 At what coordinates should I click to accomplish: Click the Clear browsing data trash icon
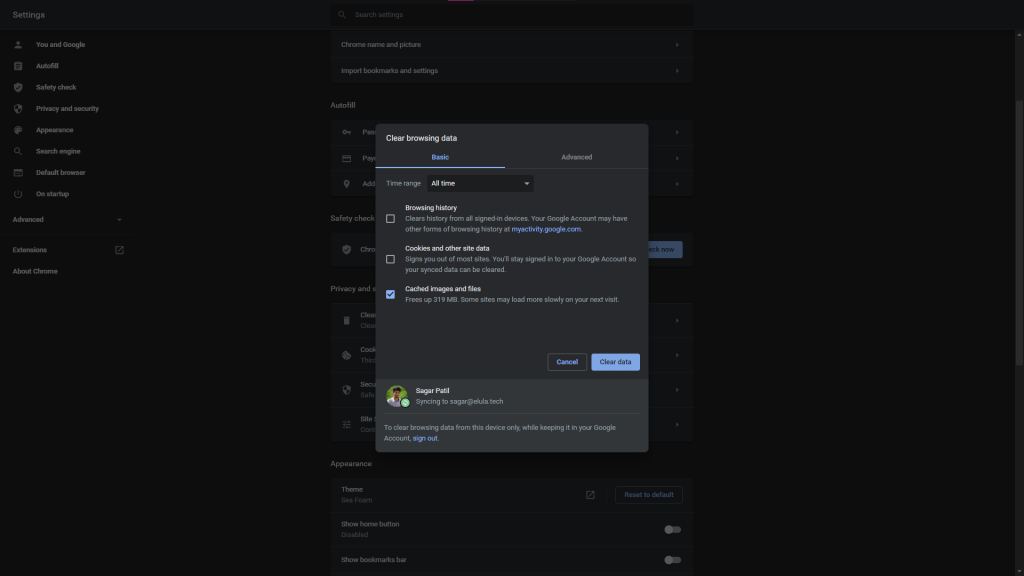click(347, 321)
